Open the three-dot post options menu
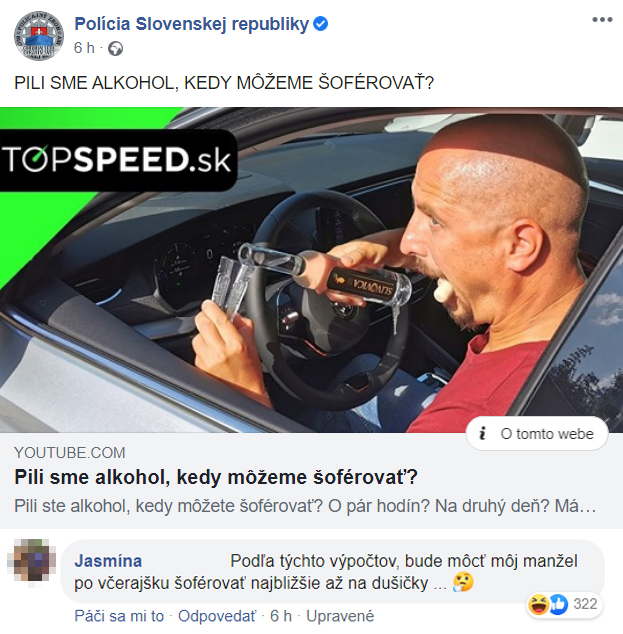623x634 pixels. 602,19
